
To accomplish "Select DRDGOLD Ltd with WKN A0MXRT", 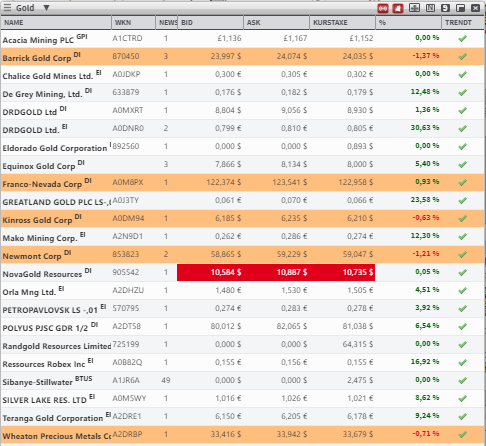I will pyautogui.click(x=30, y=112).
